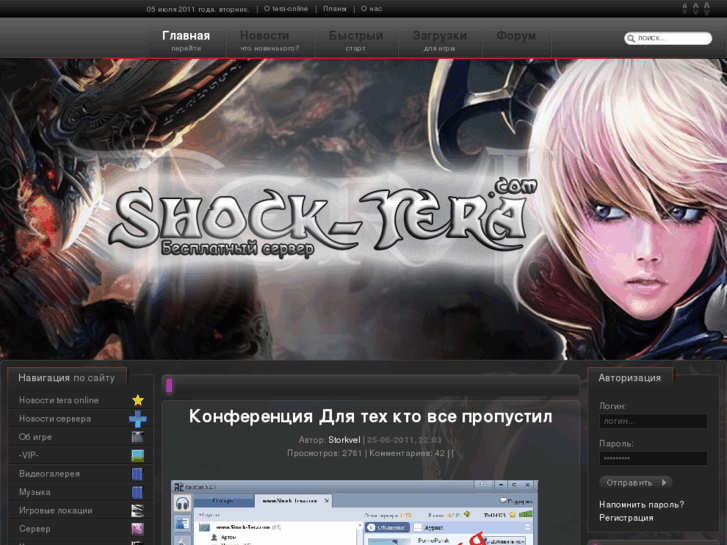
Task: Submit login with the Отправить button
Action: [x=635, y=482]
